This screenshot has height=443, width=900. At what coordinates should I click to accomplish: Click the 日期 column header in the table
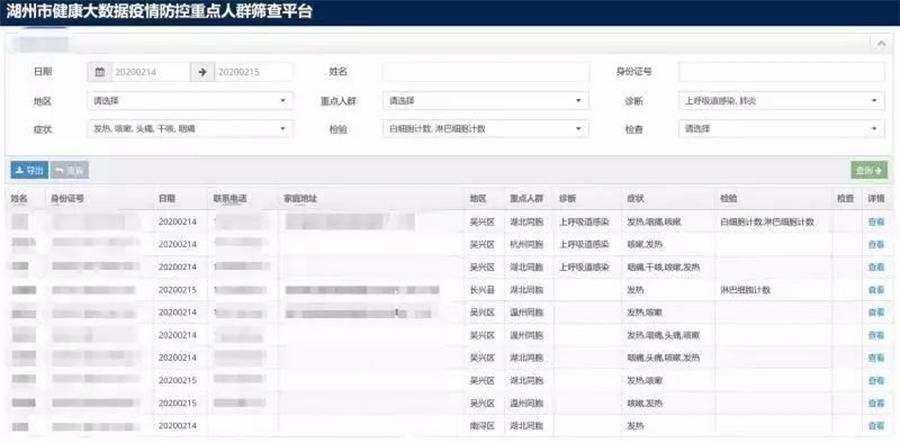[x=166, y=198]
